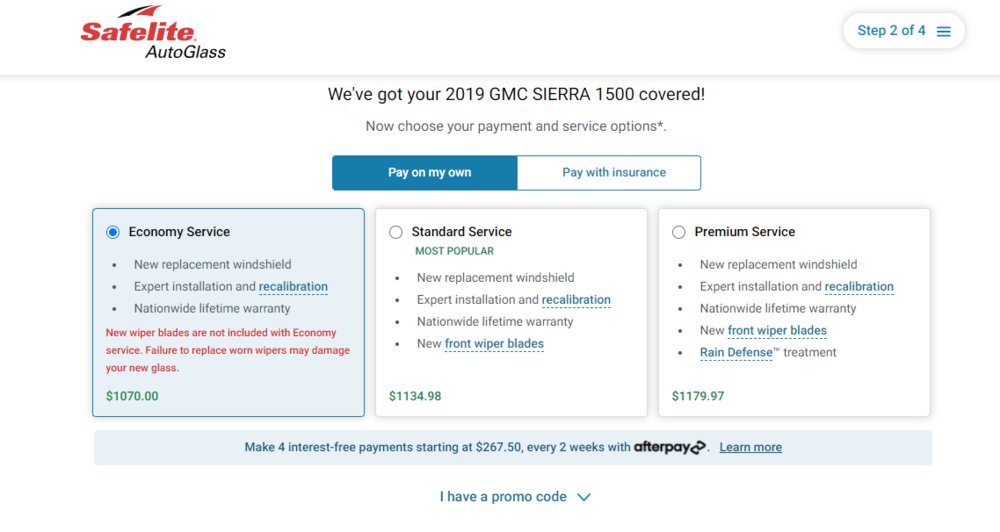
Task: Click the Standard Service $1134.98 price
Action: click(415, 396)
